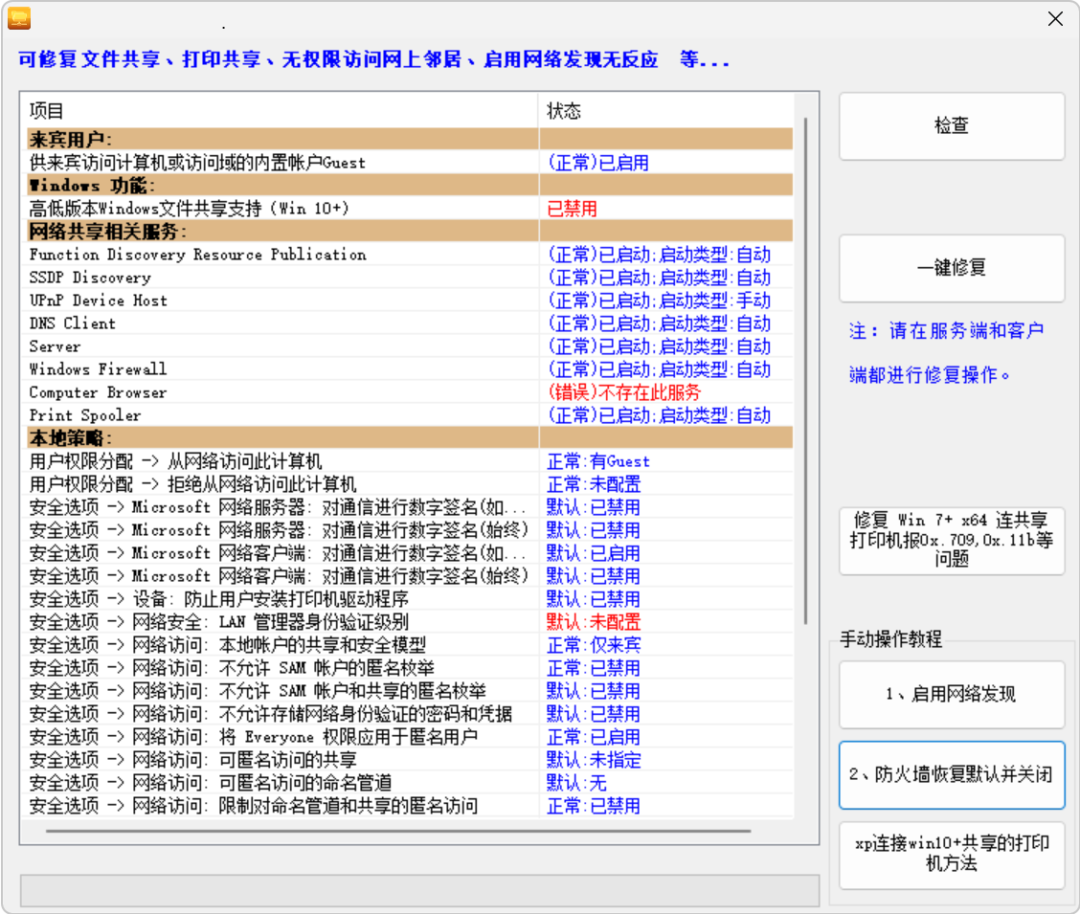Select the 不允许 SAM 帐户的匿名枚举 row

(411, 667)
